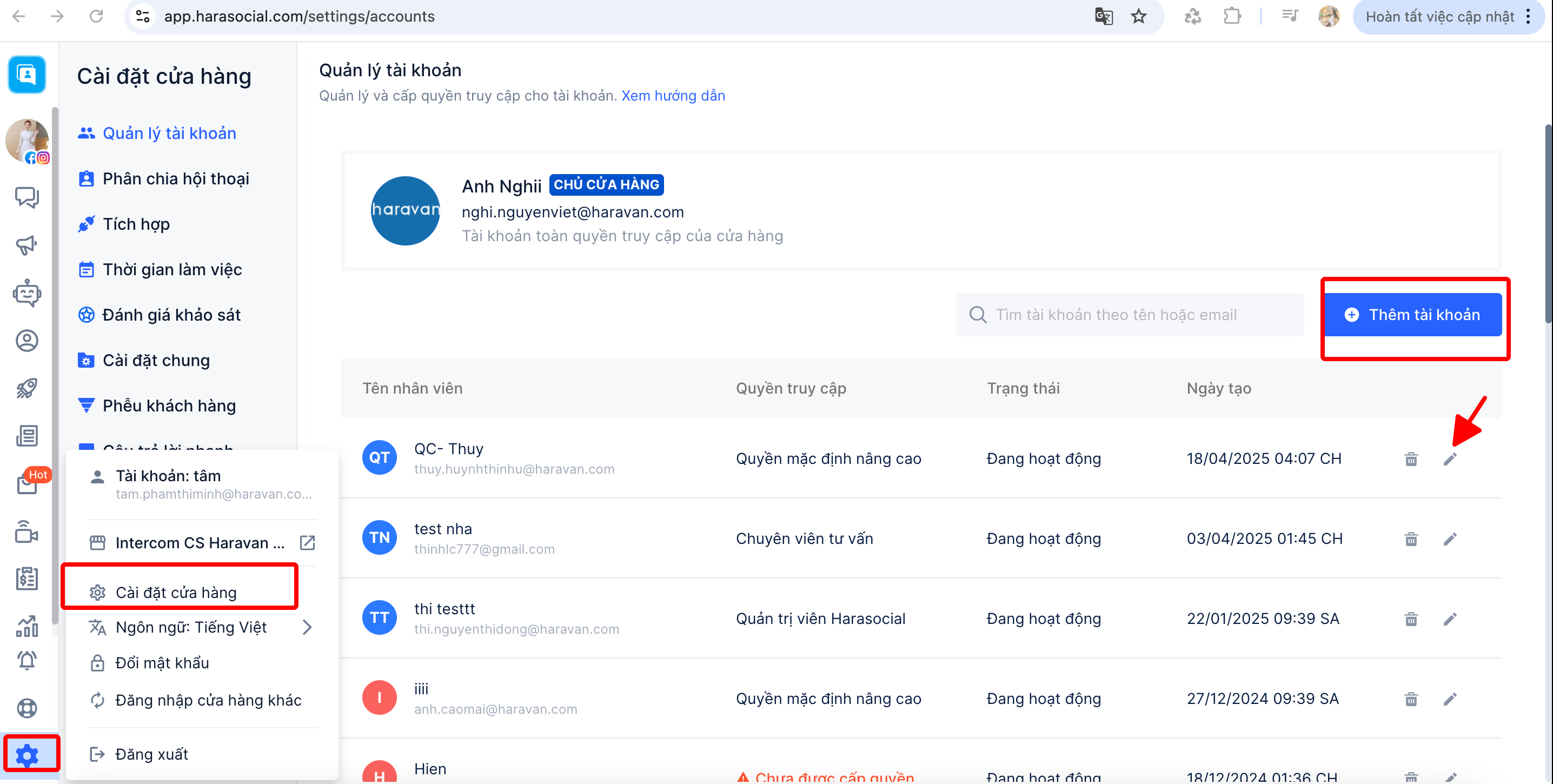Click the Thêm tài khoản button
Image resolution: width=1553 pixels, height=784 pixels.
point(1412,315)
